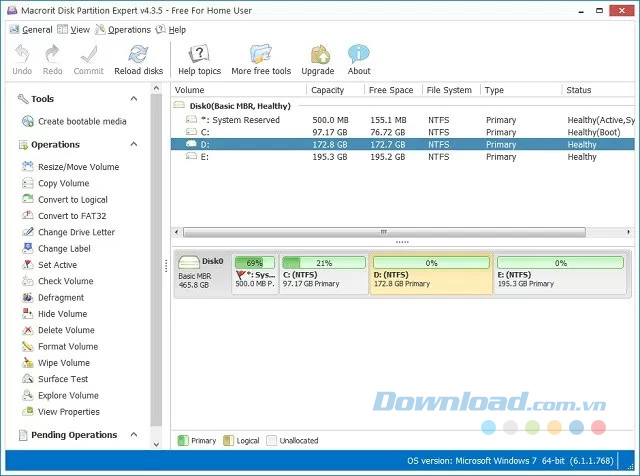Open the View menu
Viewport: 640px width, 476px height.
tap(74, 29)
